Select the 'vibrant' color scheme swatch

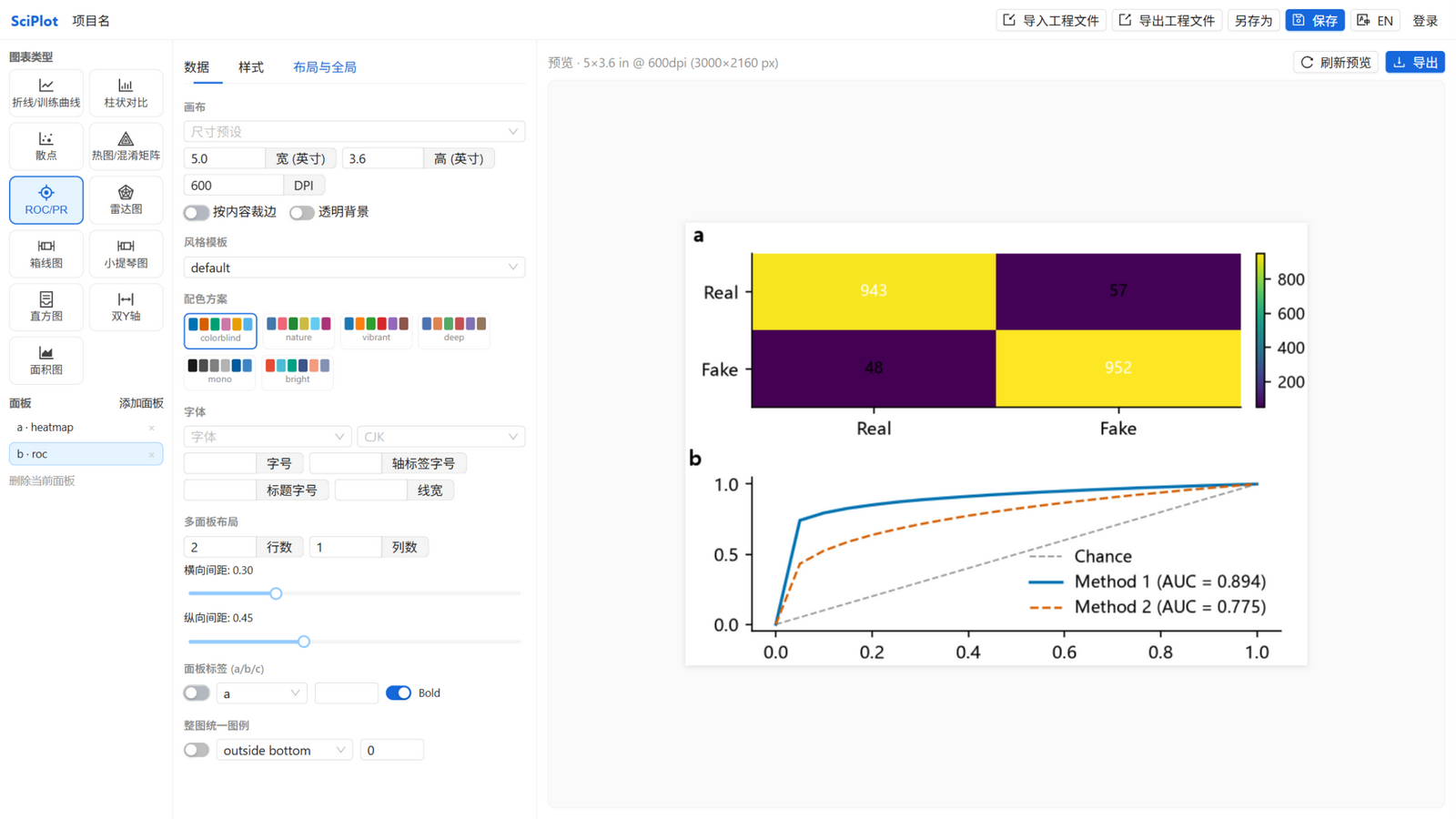pyautogui.click(x=376, y=329)
